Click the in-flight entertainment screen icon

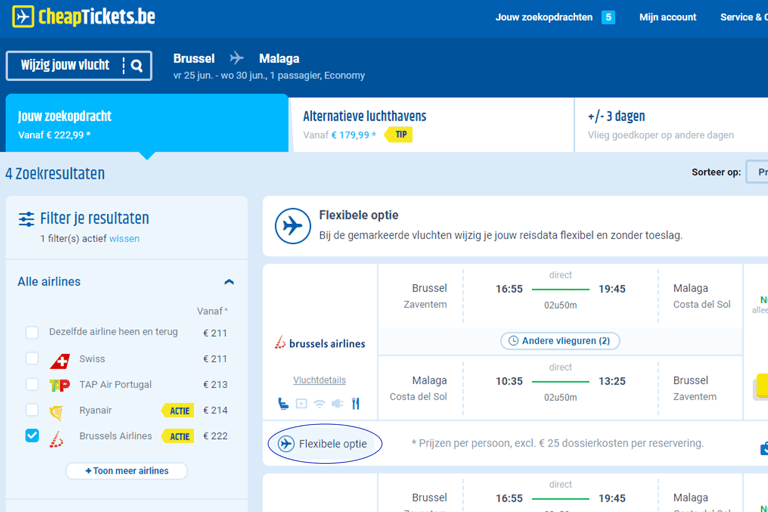point(301,404)
